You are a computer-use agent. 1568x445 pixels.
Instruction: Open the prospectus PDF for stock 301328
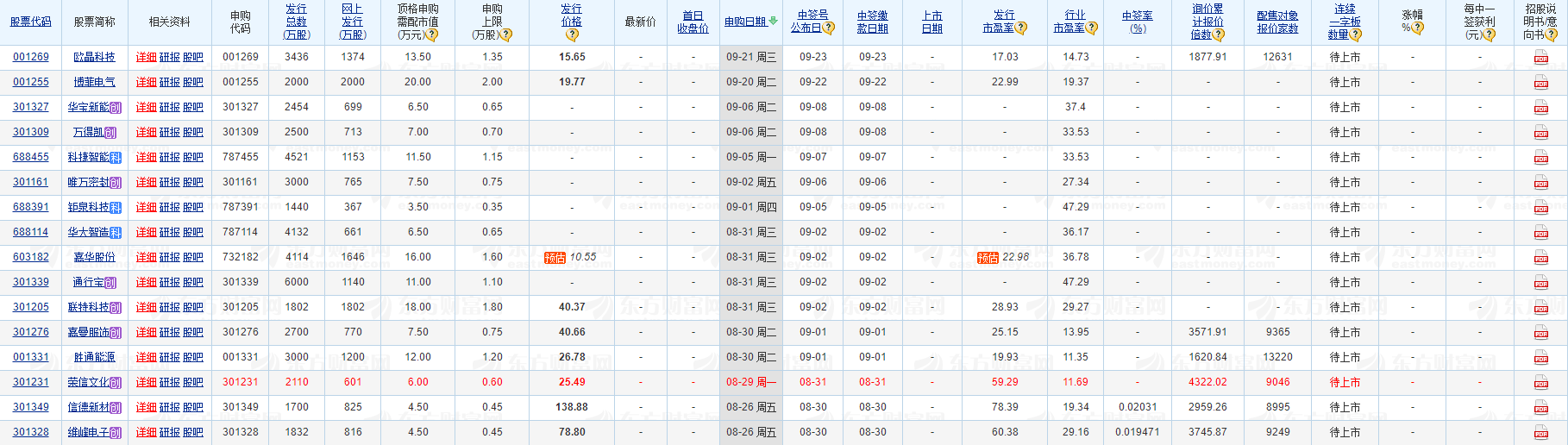1540,433
